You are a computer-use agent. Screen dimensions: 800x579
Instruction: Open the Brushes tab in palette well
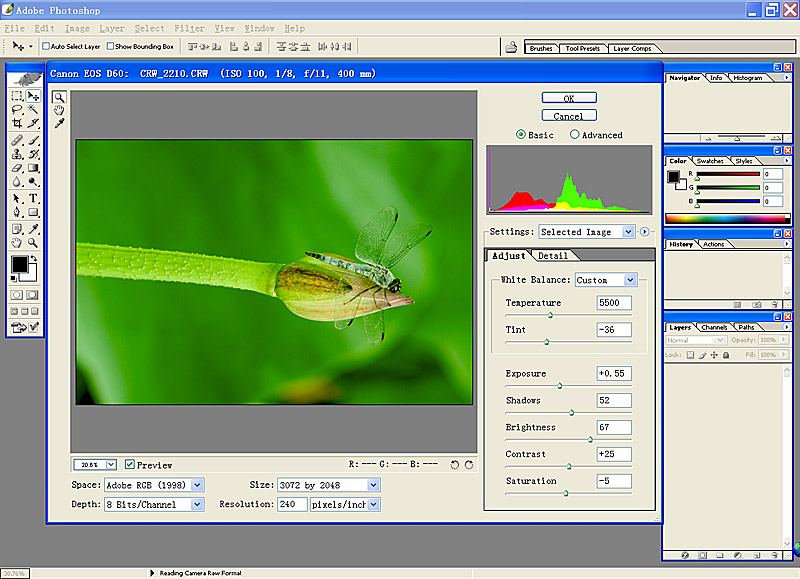[541, 48]
